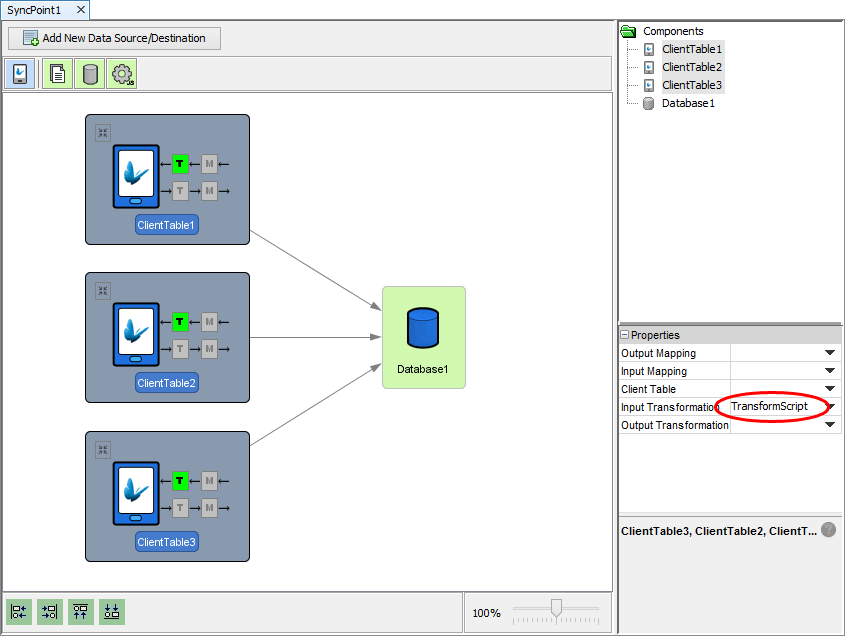Click the client table (mobile device) toolbar icon
Viewport: 845px width, 636px height.
tap(21, 74)
